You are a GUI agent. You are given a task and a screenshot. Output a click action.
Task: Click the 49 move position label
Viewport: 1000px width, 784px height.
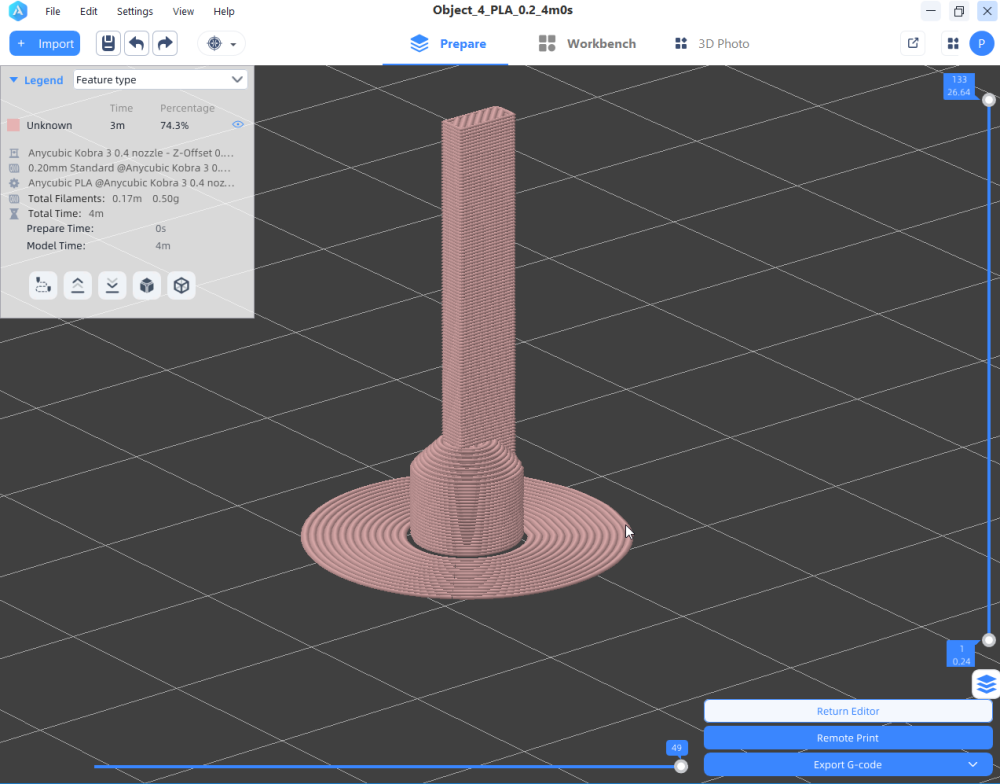pos(677,748)
